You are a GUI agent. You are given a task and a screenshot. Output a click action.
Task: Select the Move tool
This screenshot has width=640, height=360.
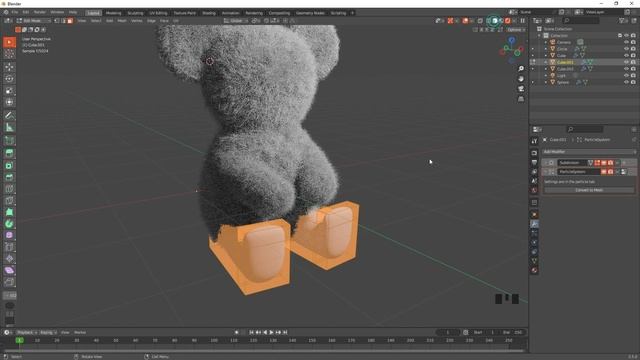coord(9,67)
